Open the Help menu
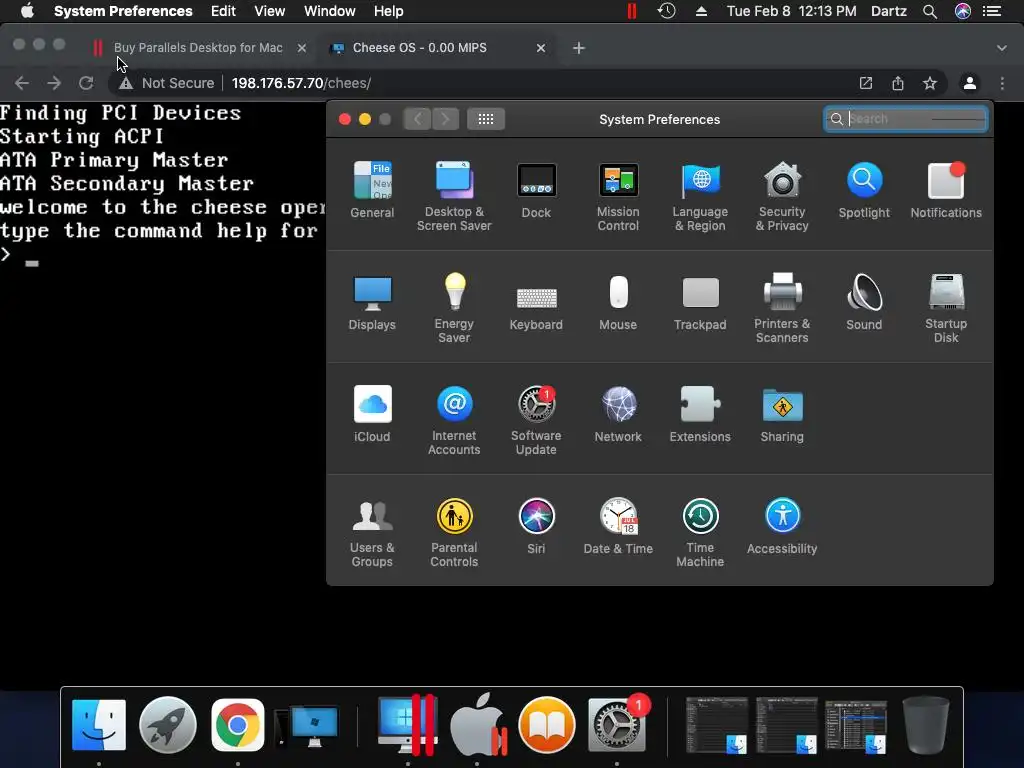This screenshot has width=1024, height=768. (x=388, y=11)
